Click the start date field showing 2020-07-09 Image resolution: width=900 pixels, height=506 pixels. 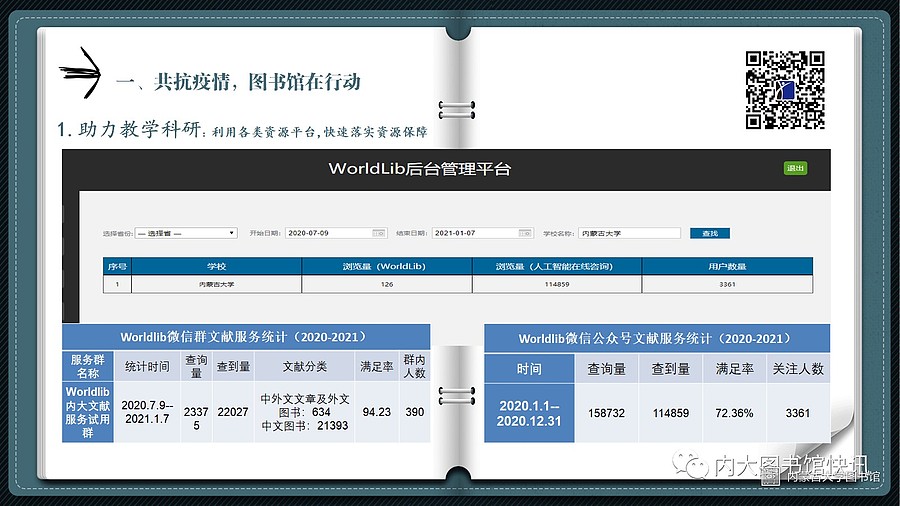point(328,233)
